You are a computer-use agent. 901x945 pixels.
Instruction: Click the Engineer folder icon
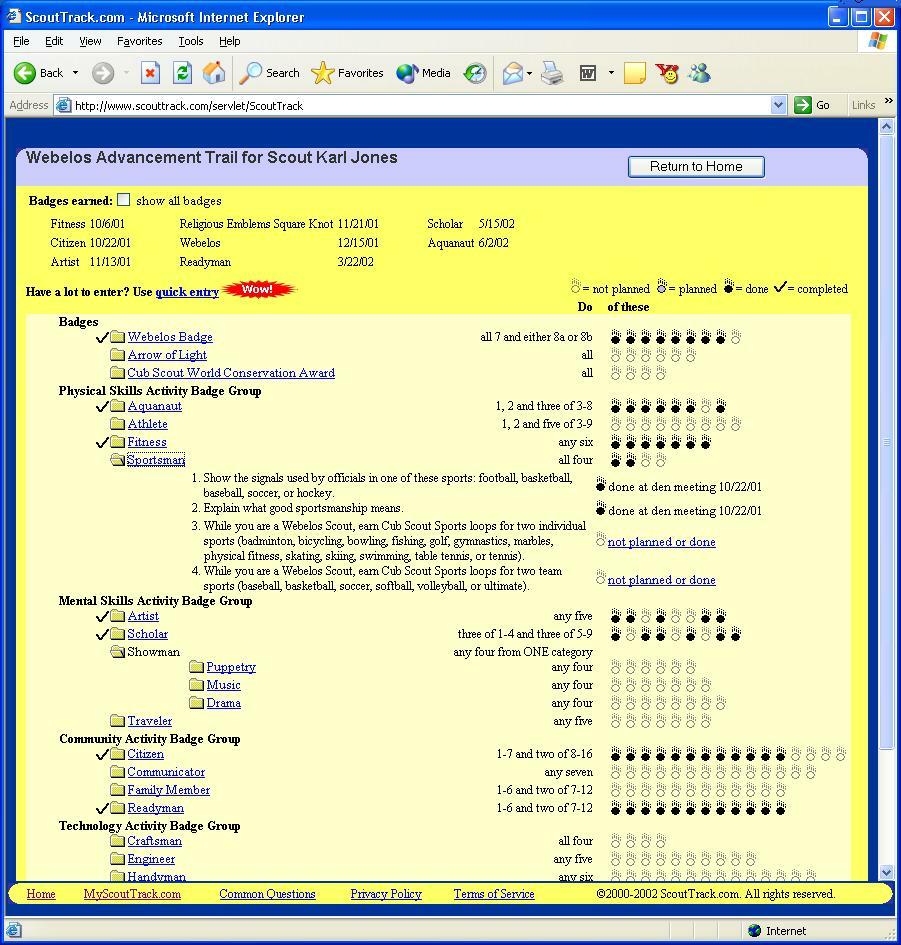coord(118,859)
